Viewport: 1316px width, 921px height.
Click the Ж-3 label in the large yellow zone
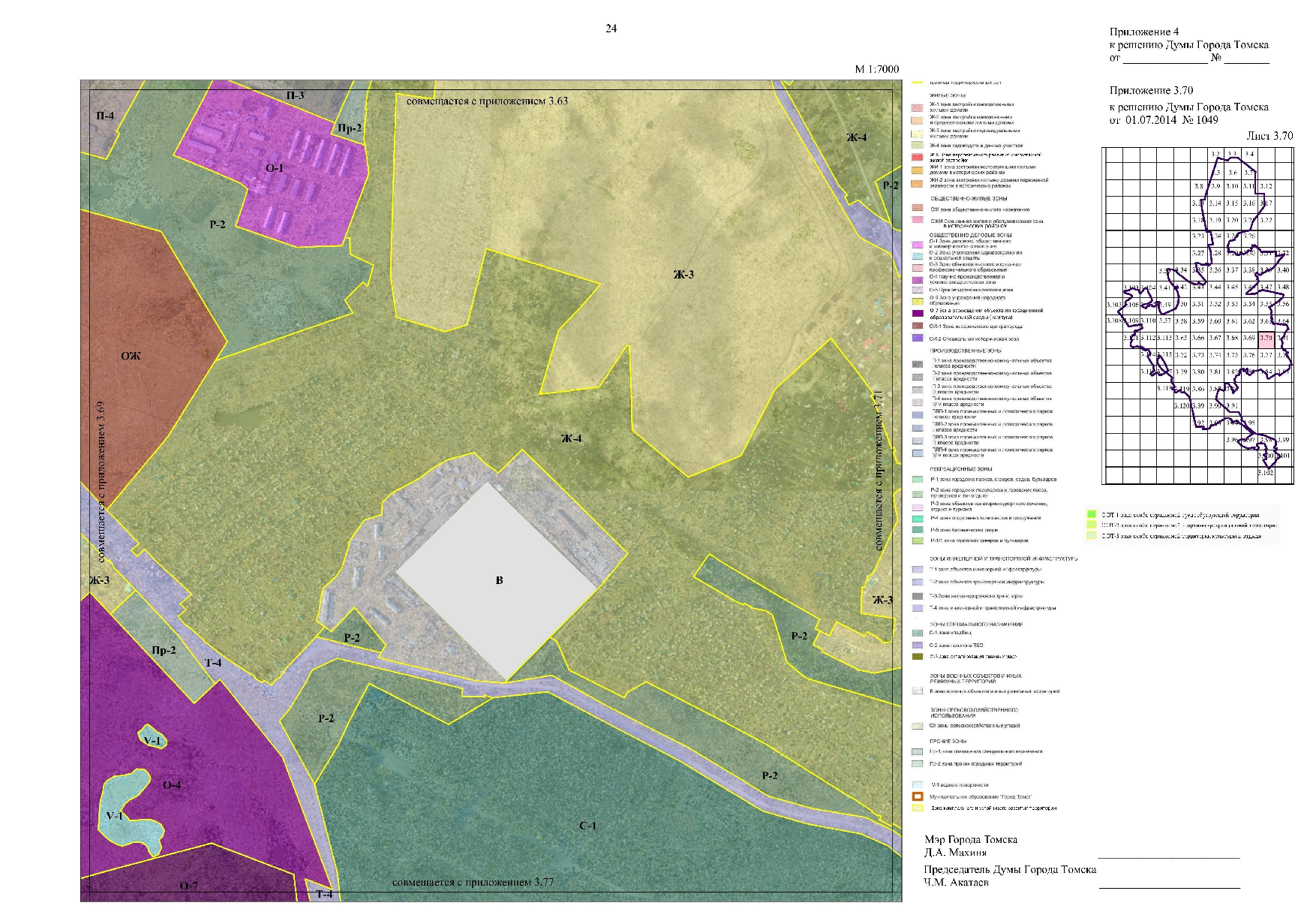point(684,275)
